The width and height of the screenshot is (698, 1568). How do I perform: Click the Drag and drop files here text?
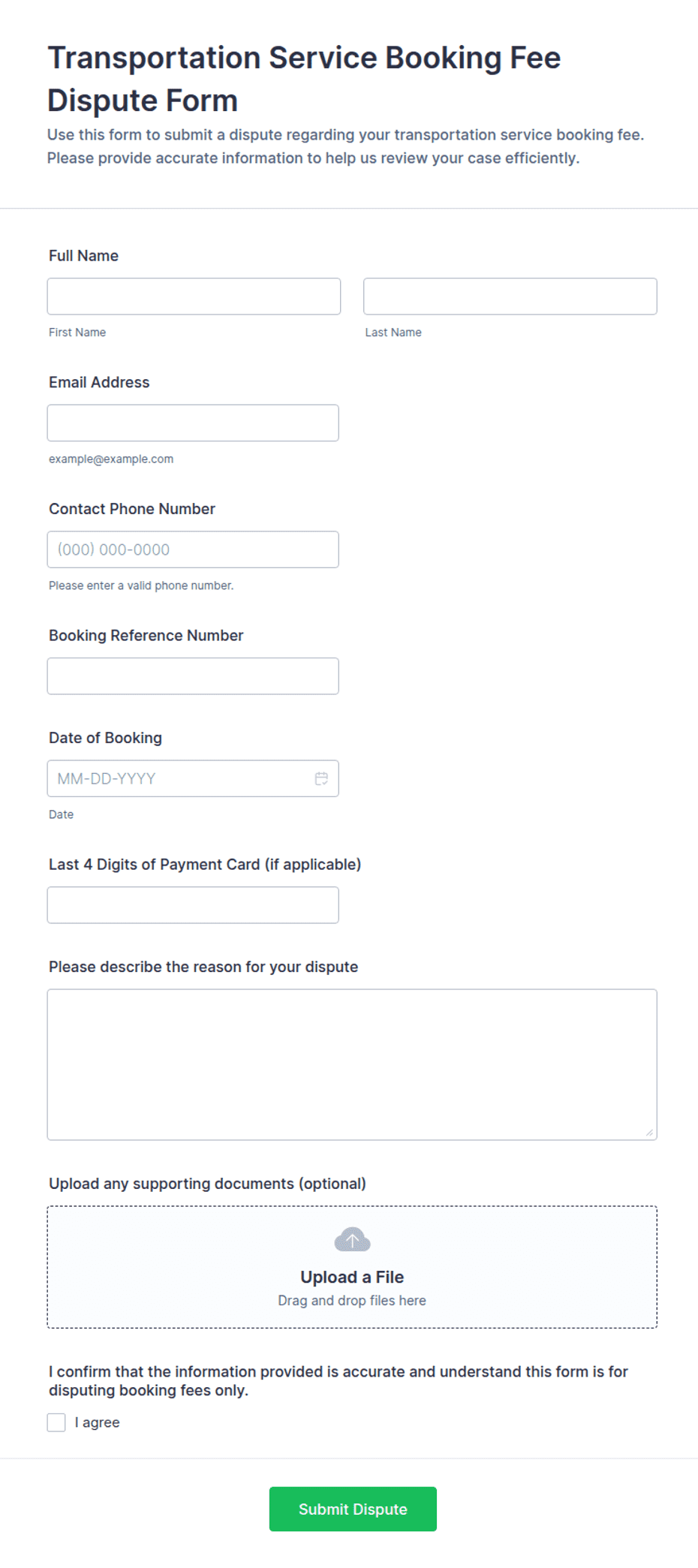352,1300
